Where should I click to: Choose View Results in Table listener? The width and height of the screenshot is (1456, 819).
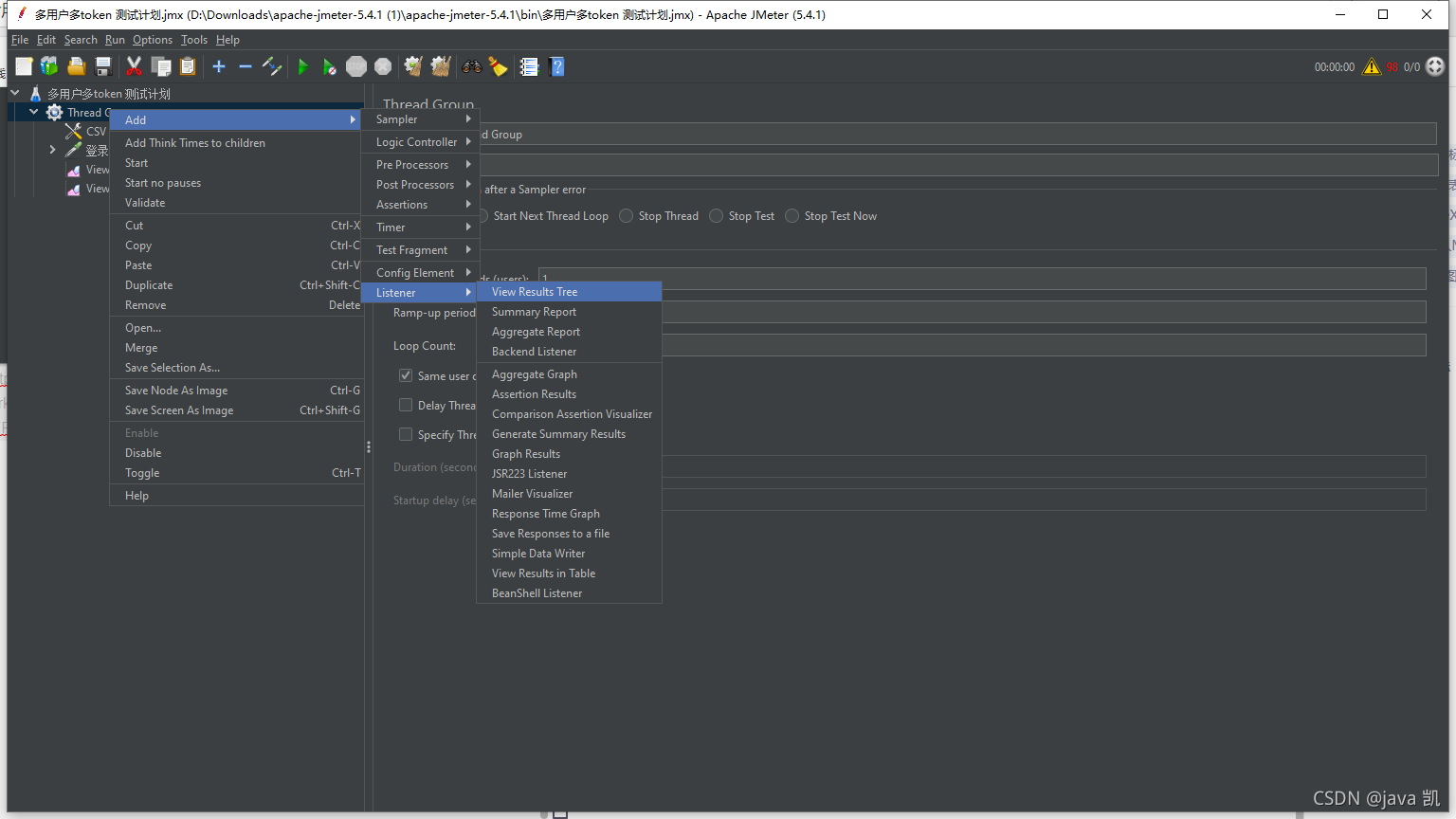(569, 573)
